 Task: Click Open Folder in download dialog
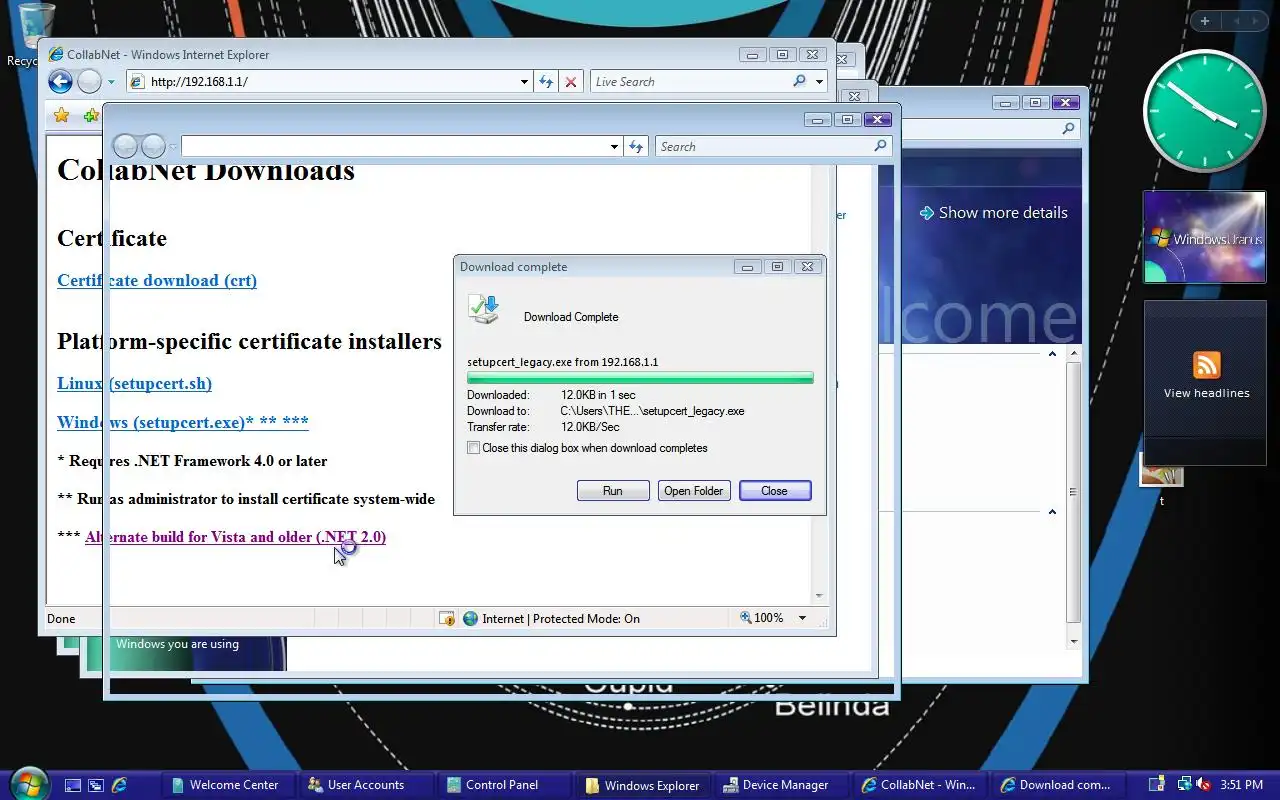(694, 491)
